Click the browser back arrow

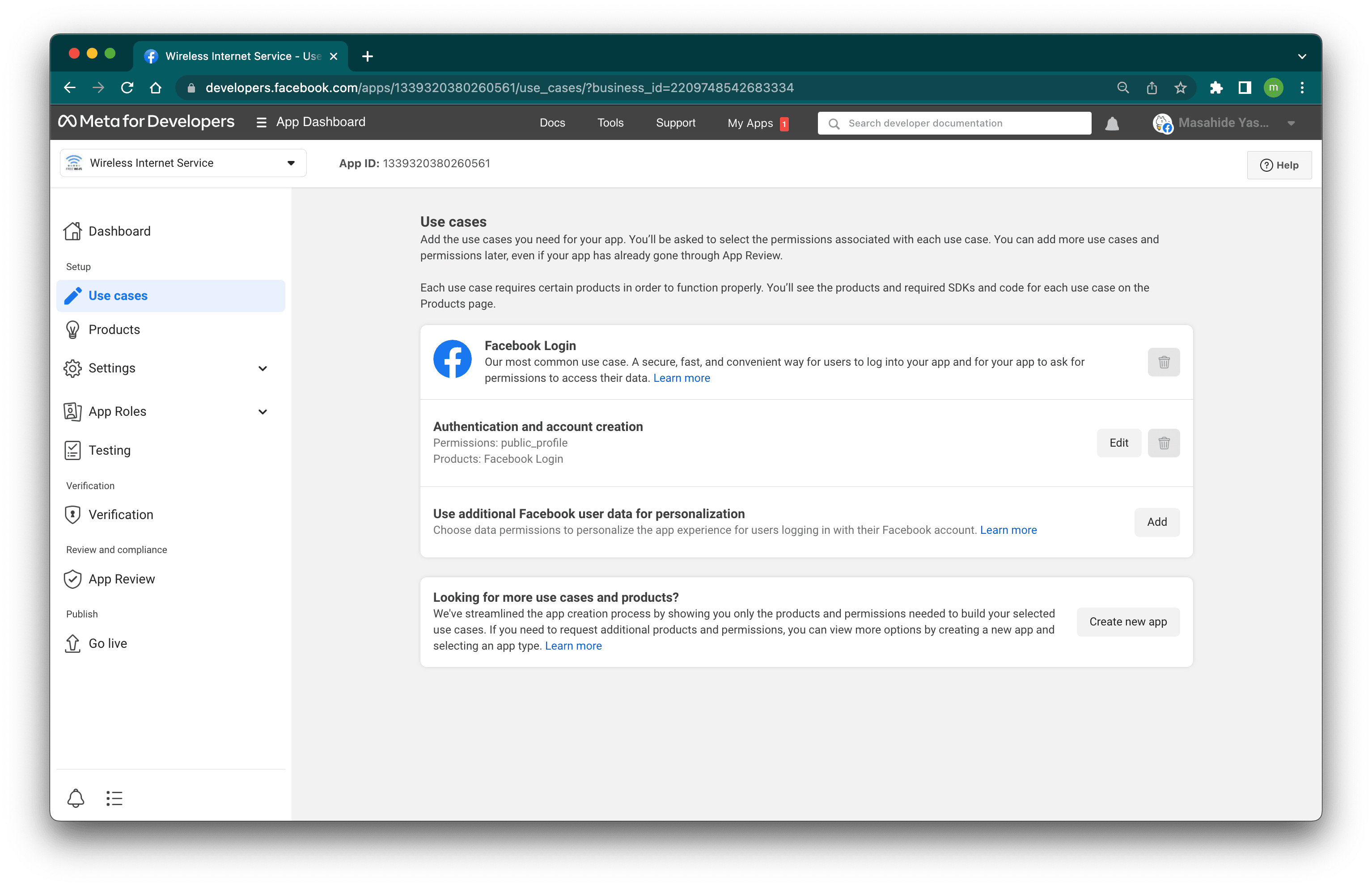click(70, 88)
